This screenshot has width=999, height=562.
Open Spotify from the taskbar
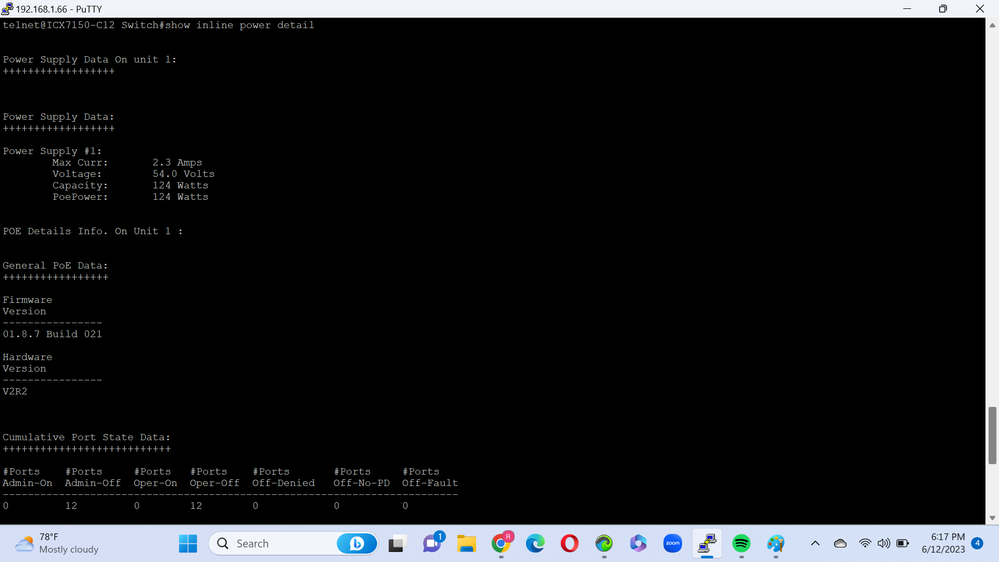(741, 543)
